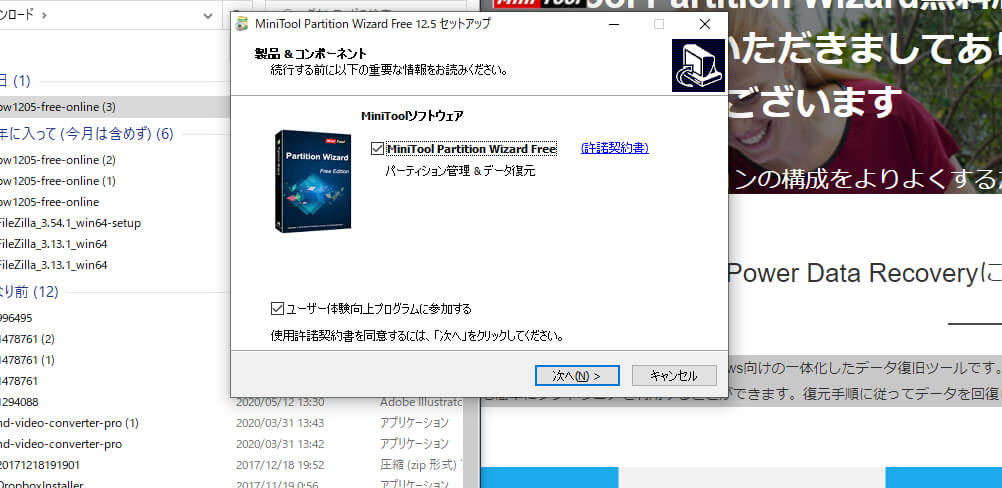Screen dimensions: 1002x488
Task: Select file ow1205-free-online (2) in Explorer
Action: click(58, 160)
